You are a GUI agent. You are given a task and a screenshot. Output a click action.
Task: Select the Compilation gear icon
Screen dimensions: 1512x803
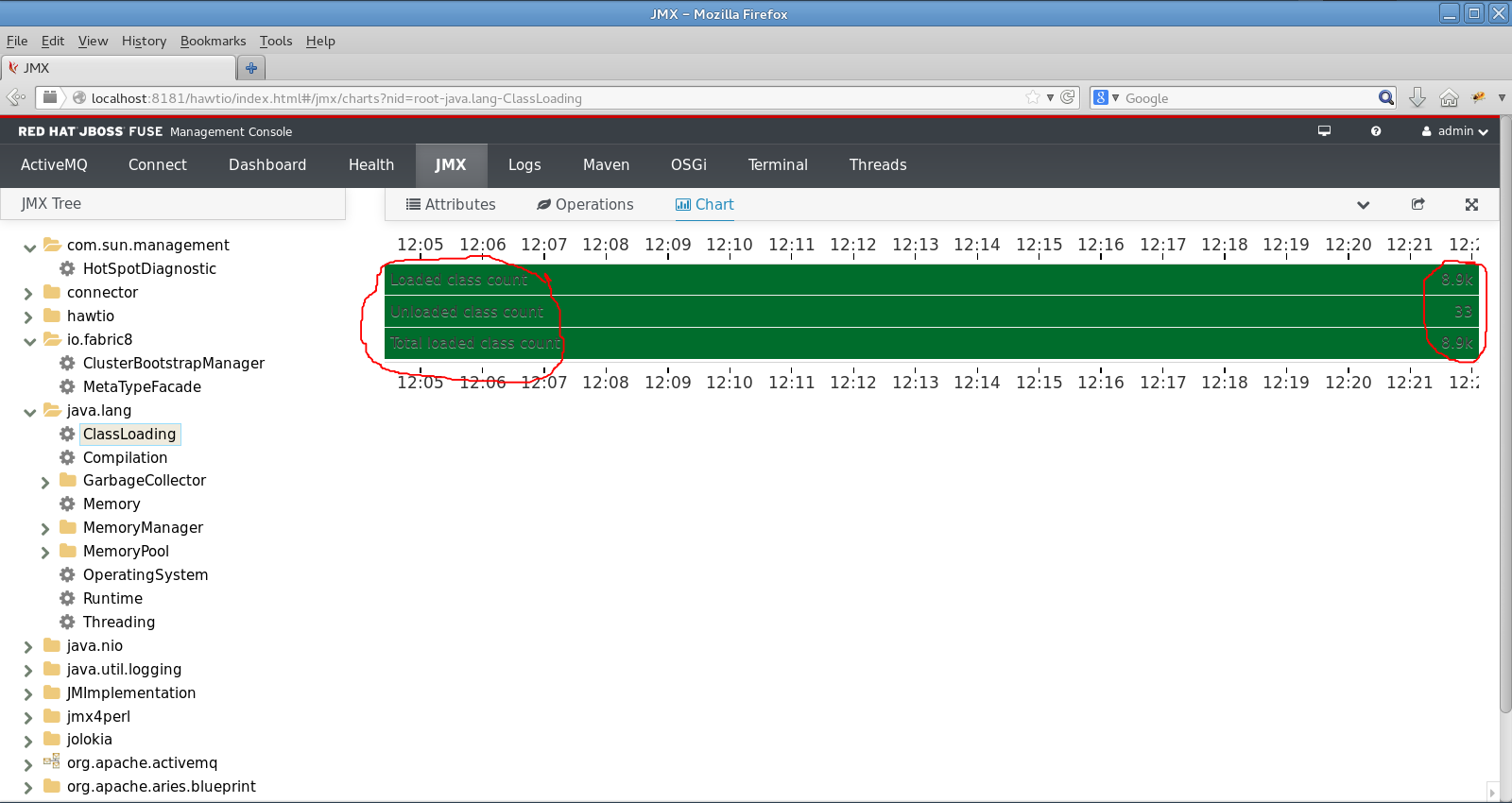click(x=67, y=457)
